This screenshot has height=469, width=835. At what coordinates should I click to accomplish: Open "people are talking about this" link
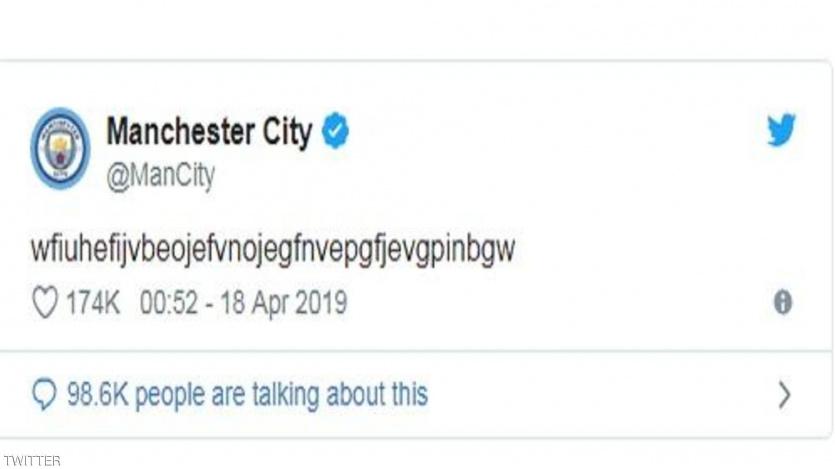(281, 395)
